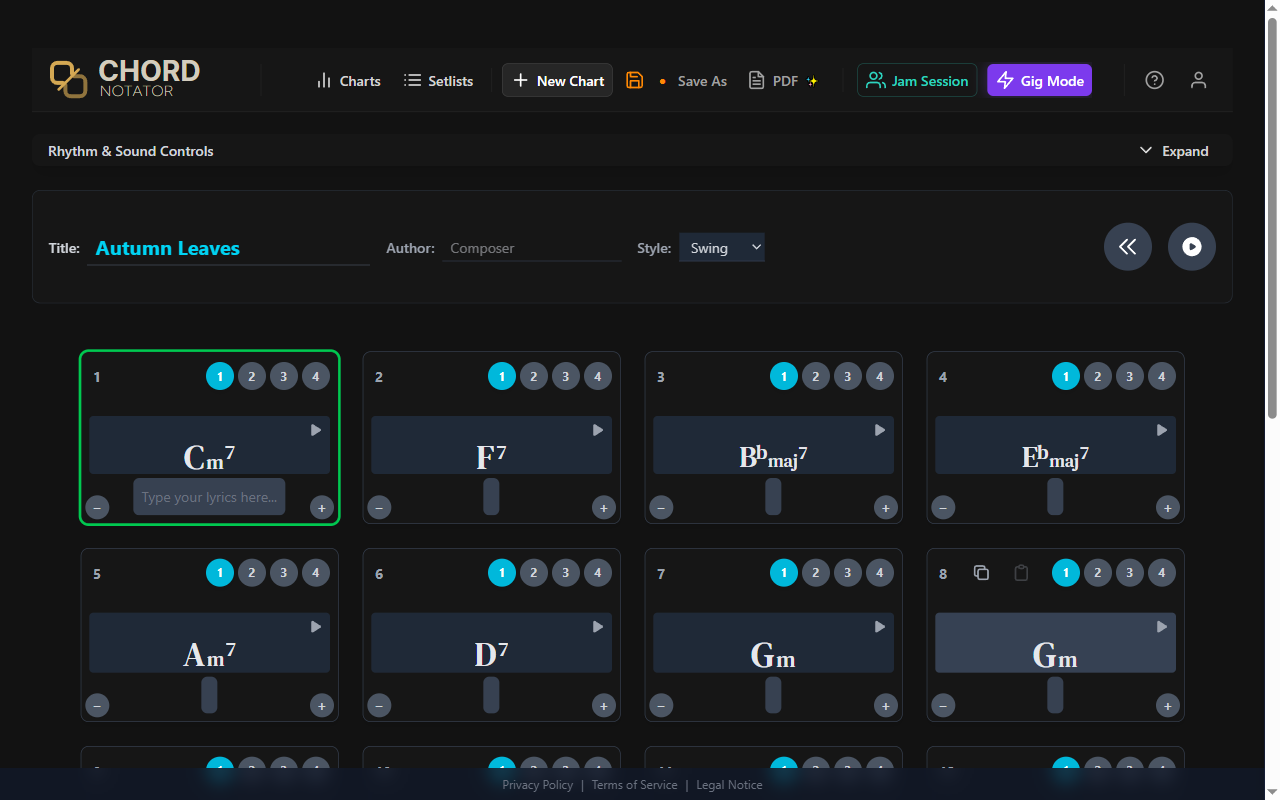1280x800 pixels.
Task: Click the paste icon on measure 8
Action: pyautogui.click(x=1020, y=572)
